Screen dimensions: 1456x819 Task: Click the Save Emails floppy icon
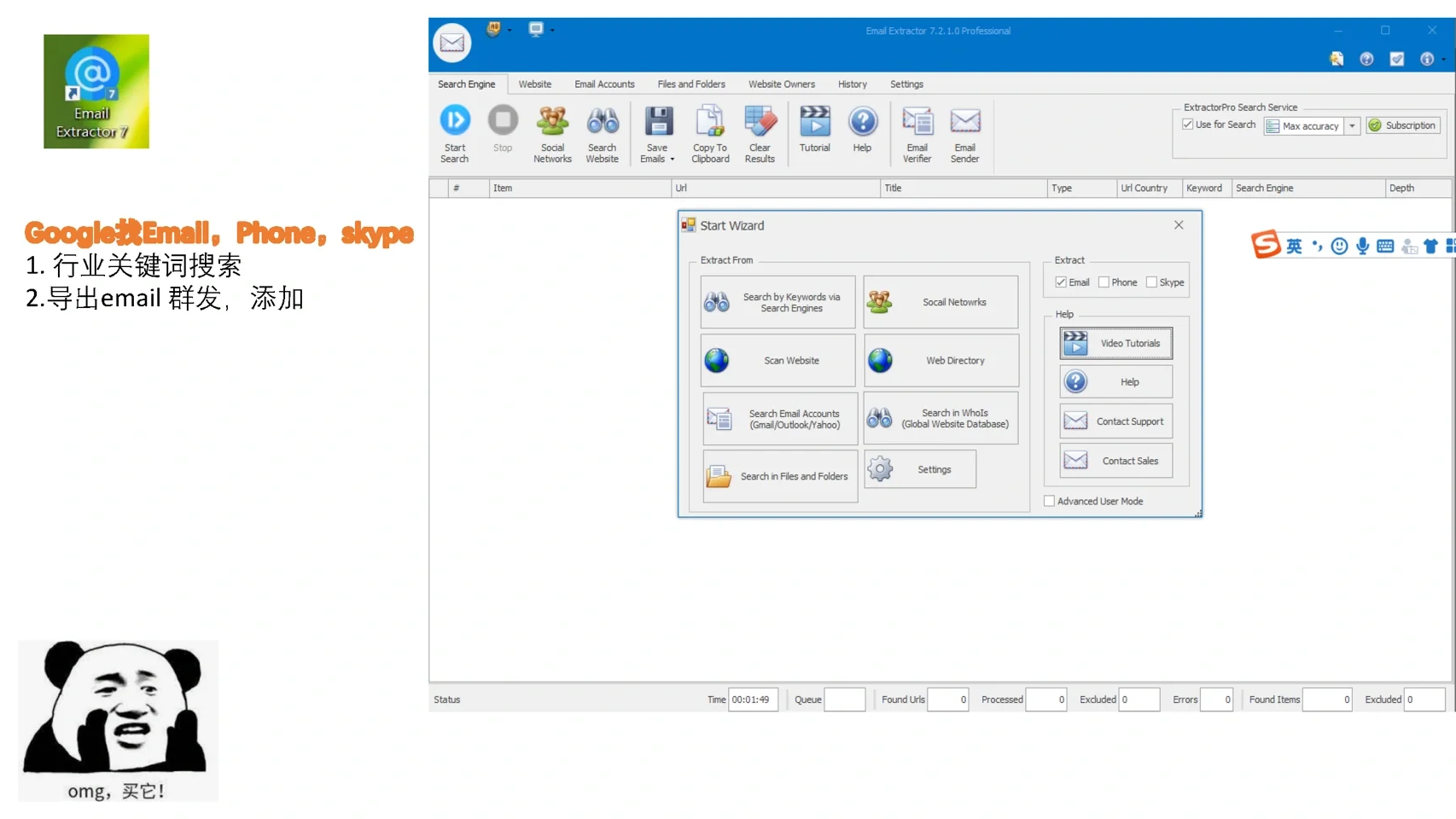[658, 121]
